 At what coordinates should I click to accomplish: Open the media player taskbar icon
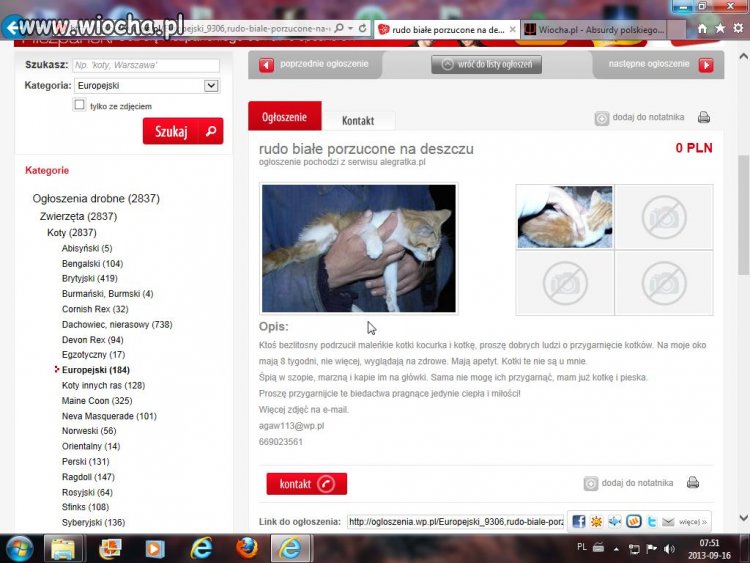(155, 548)
